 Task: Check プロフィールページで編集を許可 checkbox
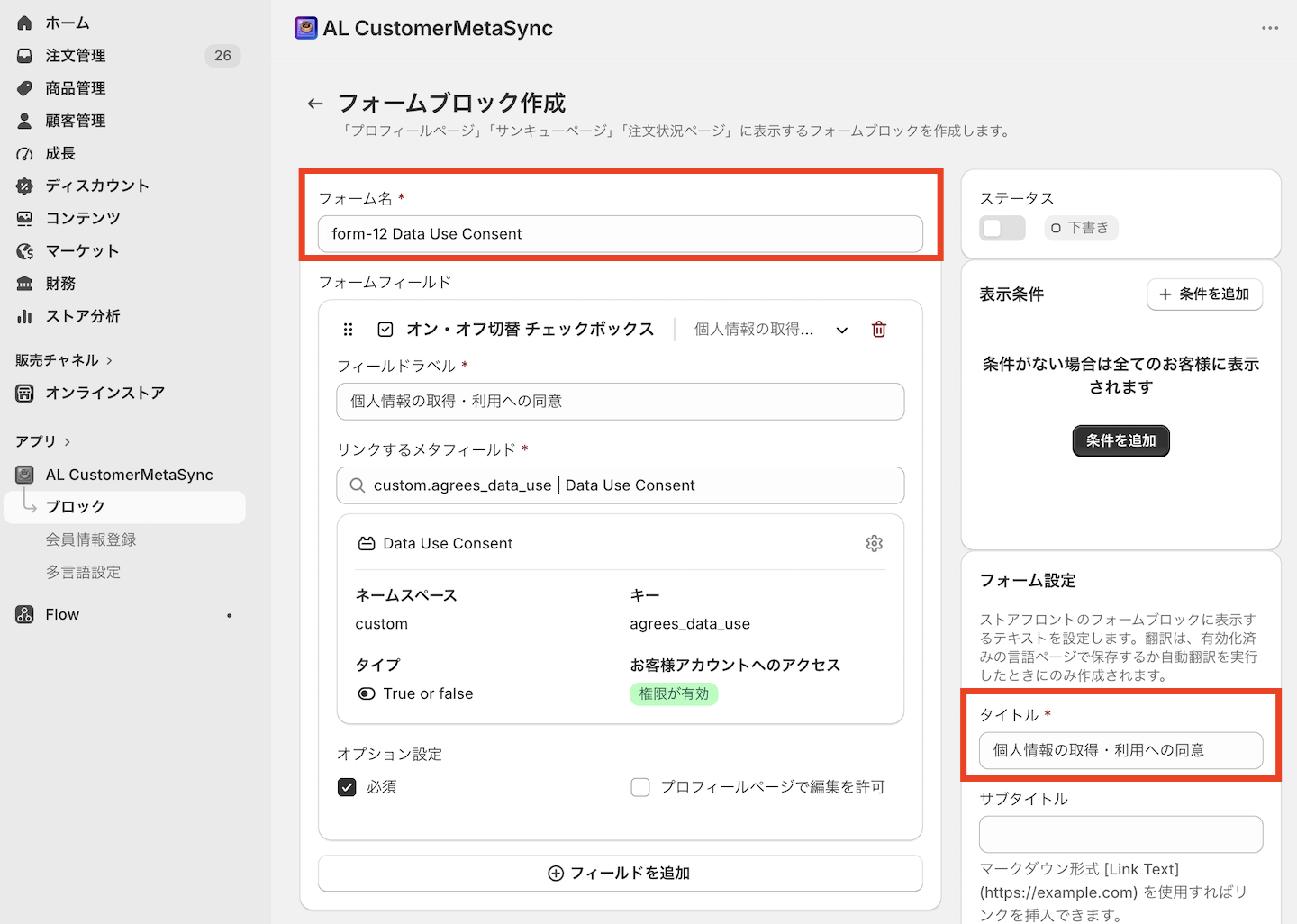[x=640, y=787]
